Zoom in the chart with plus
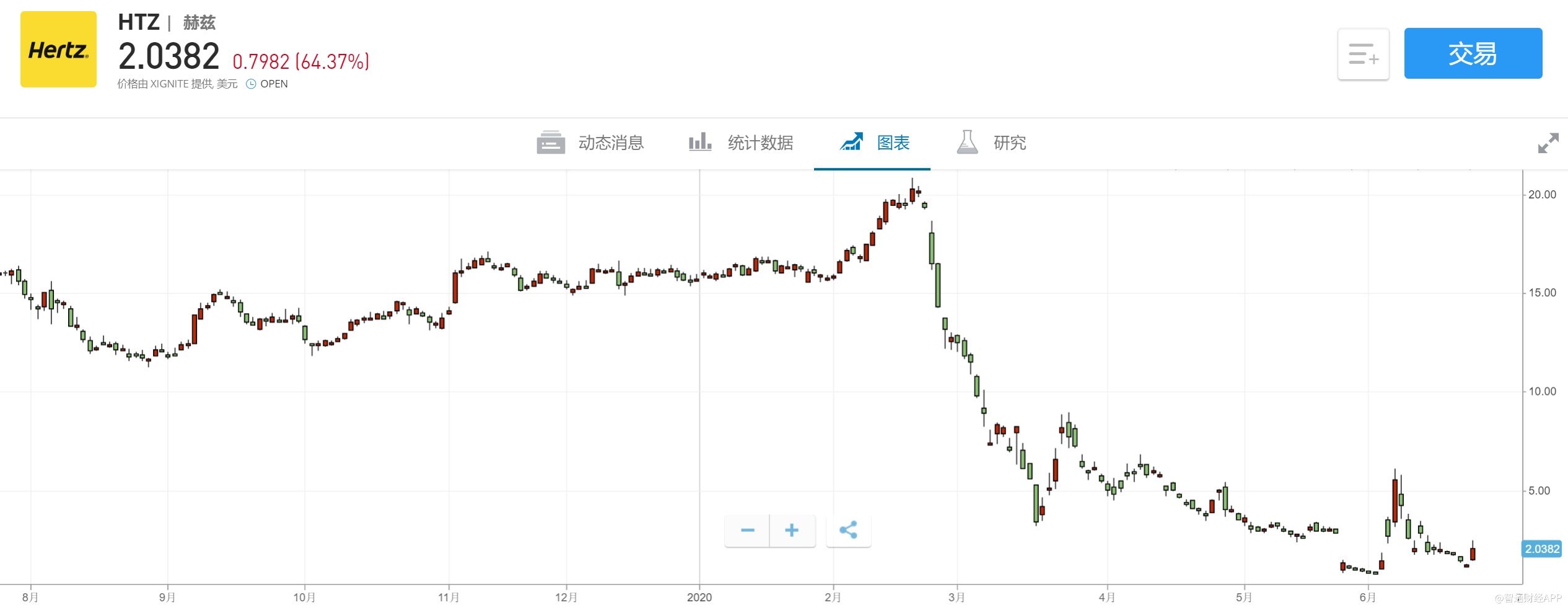The height and width of the screenshot is (610, 1568). pos(792,530)
